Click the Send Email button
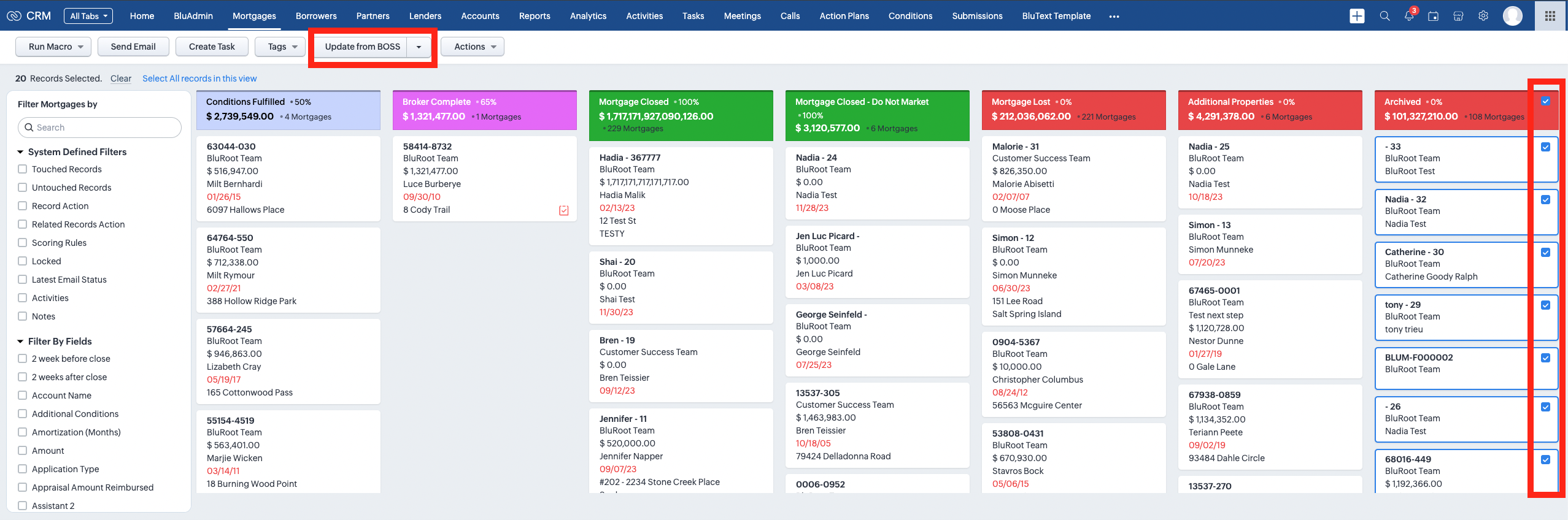The image size is (1568, 520). coord(133,47)
